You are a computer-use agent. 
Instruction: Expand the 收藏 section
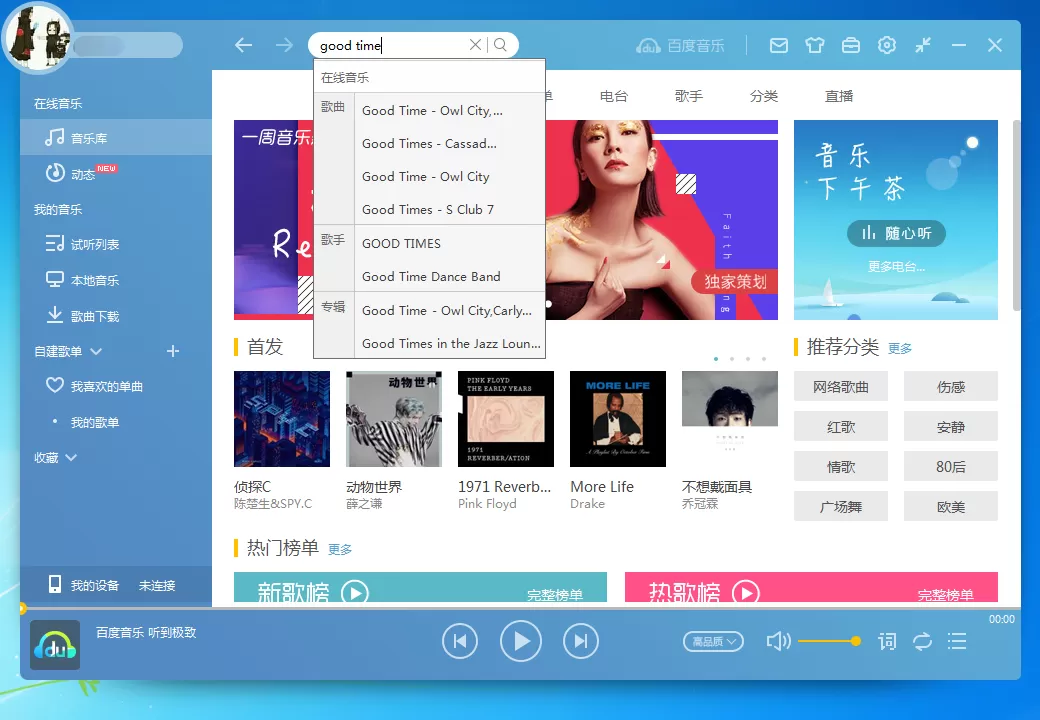tap(72, 457)
